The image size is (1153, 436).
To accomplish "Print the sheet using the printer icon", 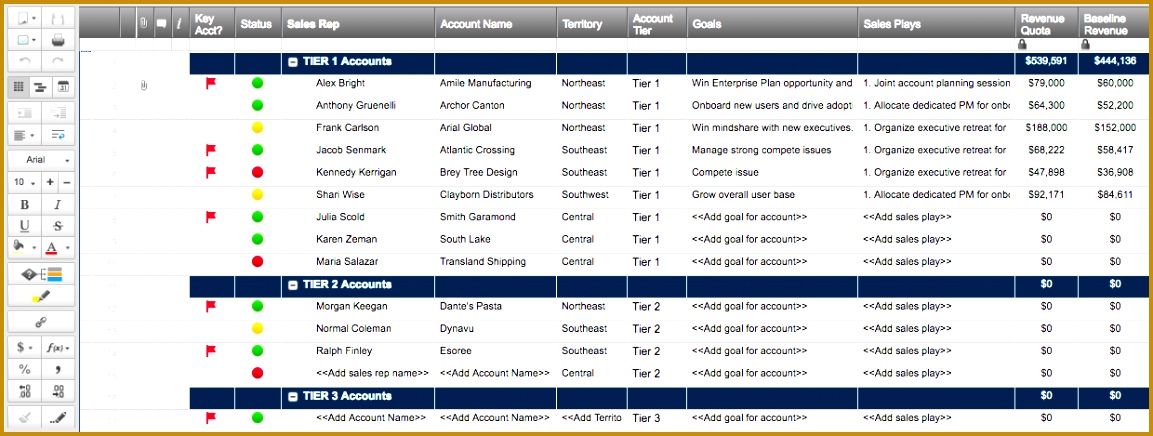I will (57, 40).
